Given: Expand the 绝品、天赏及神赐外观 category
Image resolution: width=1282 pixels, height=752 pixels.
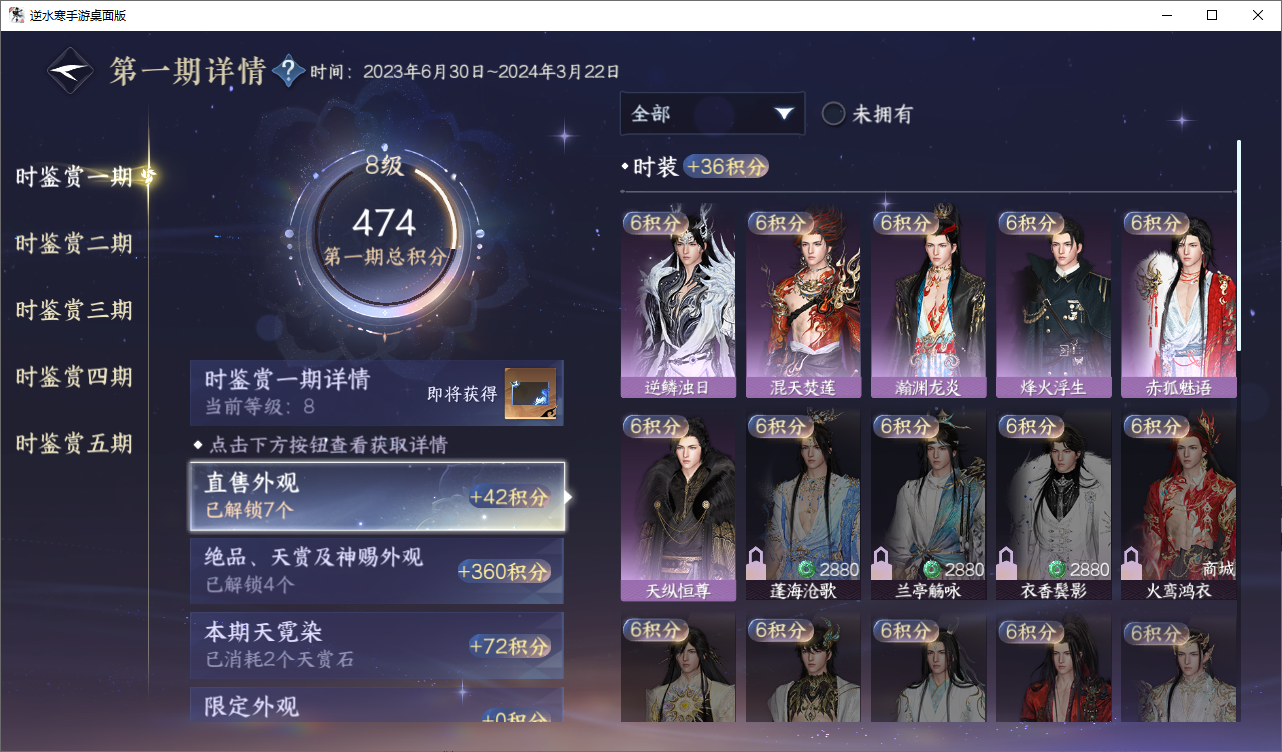Looking at the screenshot, I should [x=377, y=570].
